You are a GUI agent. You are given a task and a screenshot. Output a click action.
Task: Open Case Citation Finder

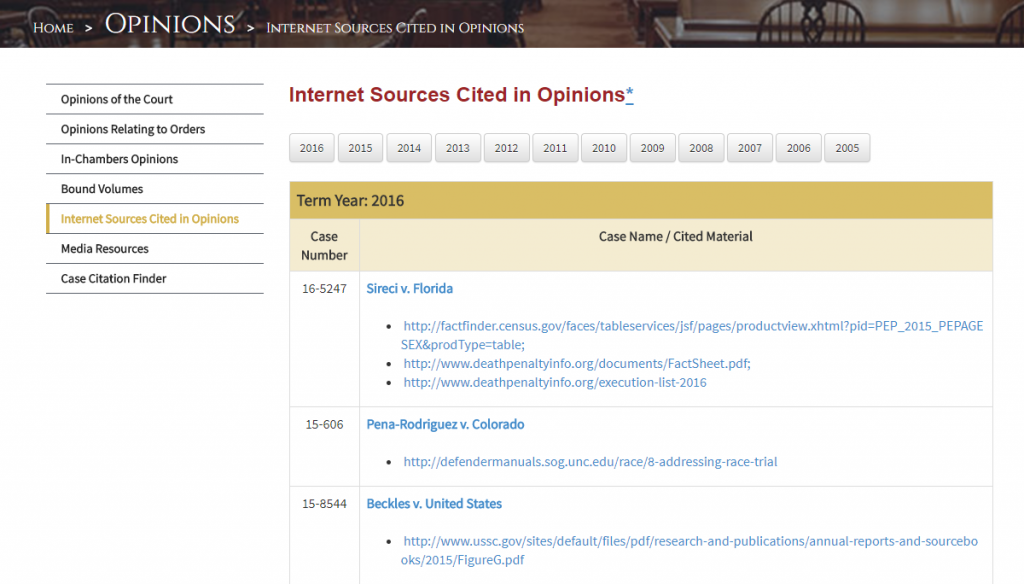(x=113, y=279)
